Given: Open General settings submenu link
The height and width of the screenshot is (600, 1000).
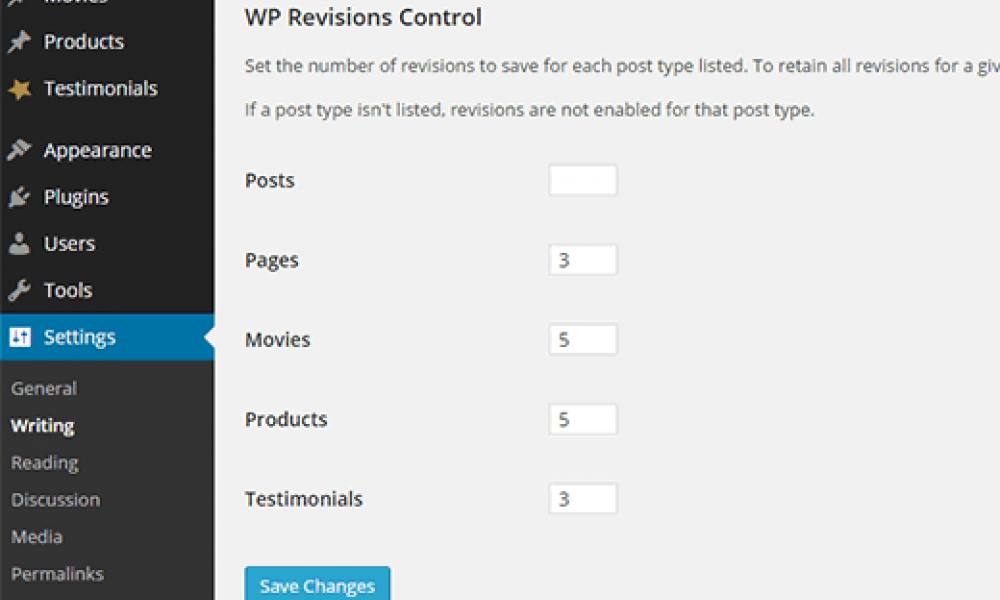Looking at the screenshot, I should coord(44,389).
